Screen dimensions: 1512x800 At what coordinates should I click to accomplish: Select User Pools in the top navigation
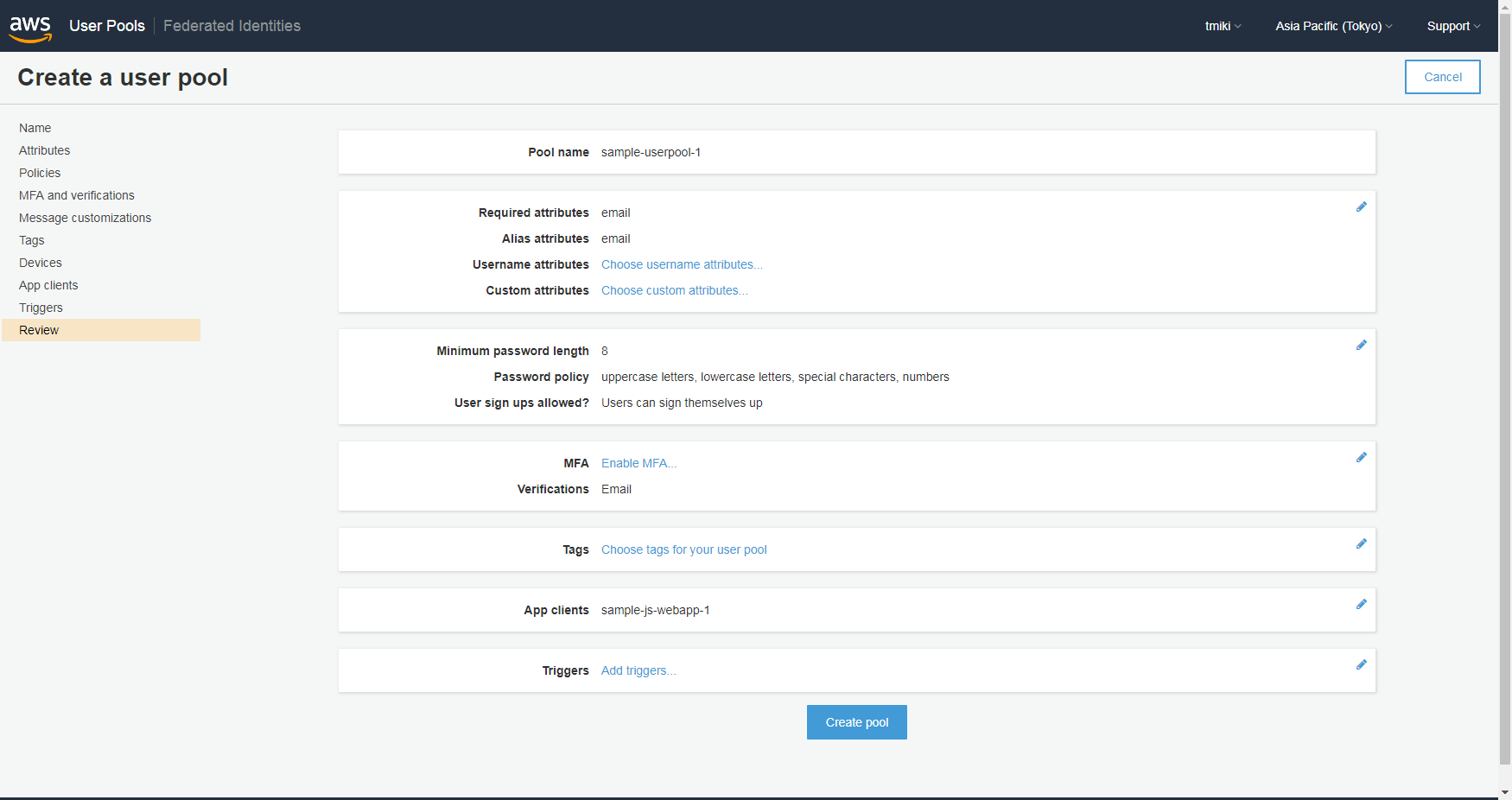pyautogui.click(x=106, y=25)
